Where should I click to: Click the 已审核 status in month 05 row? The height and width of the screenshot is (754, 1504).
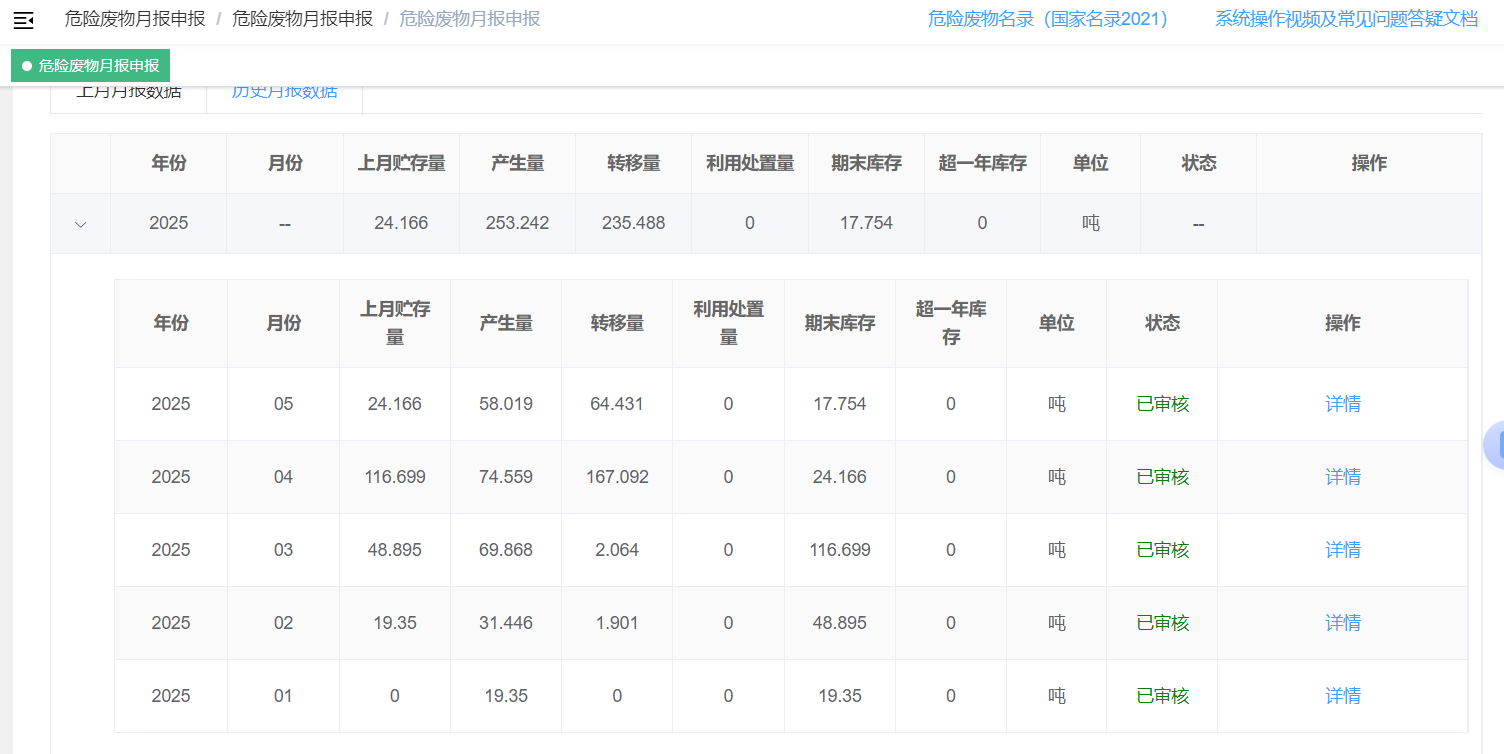tap(1162, 404)
